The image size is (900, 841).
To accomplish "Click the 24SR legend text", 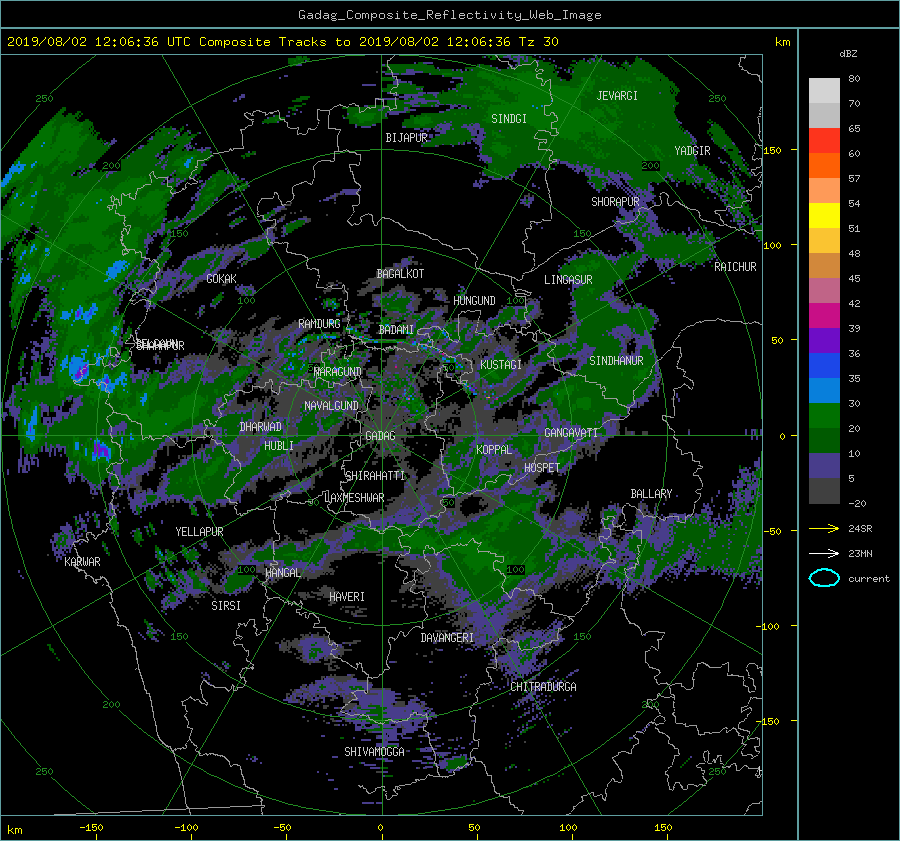I will (860, 528).
